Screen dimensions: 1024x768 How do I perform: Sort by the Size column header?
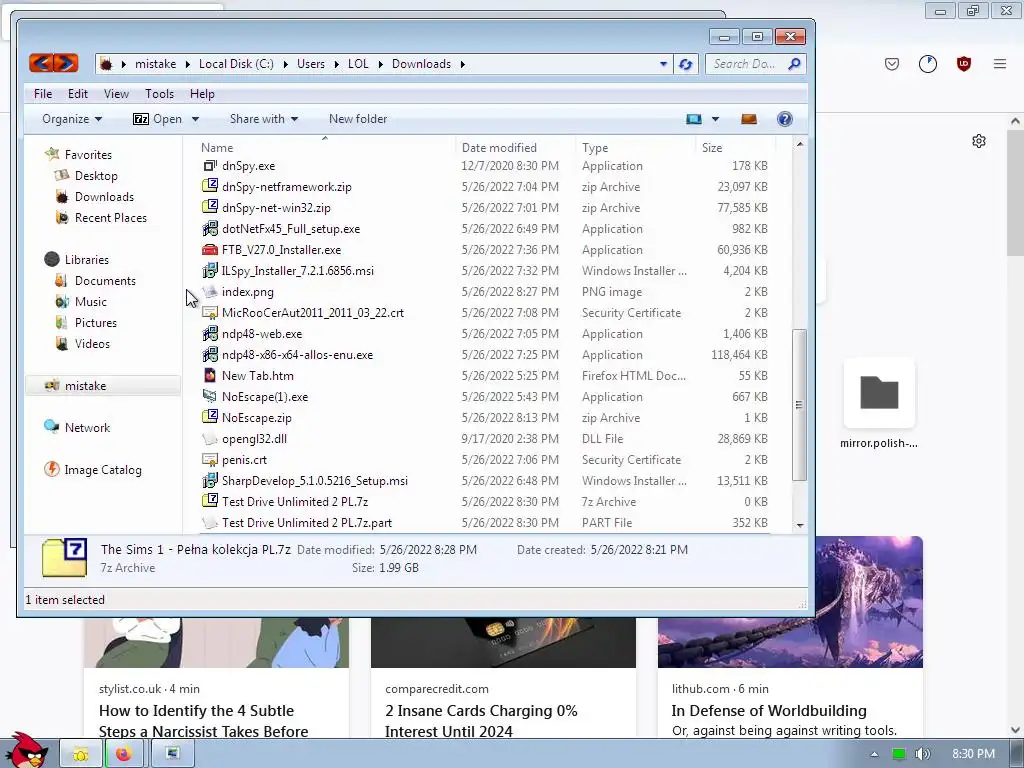tap(735, 148)
